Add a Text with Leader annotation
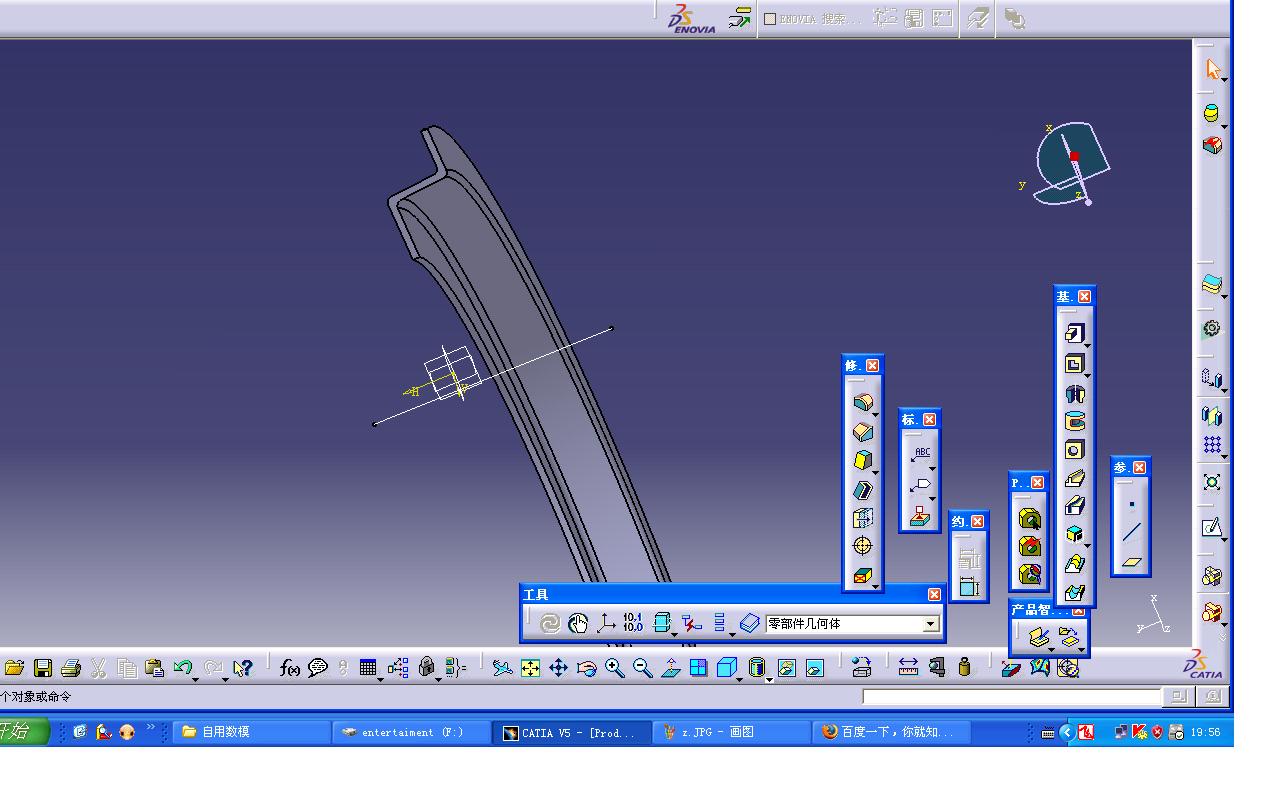 tap(920, 457)
